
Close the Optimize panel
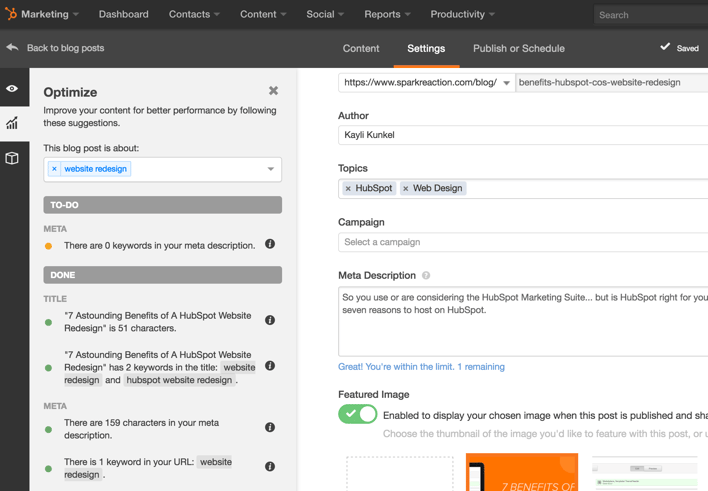(x=273, y=91)
